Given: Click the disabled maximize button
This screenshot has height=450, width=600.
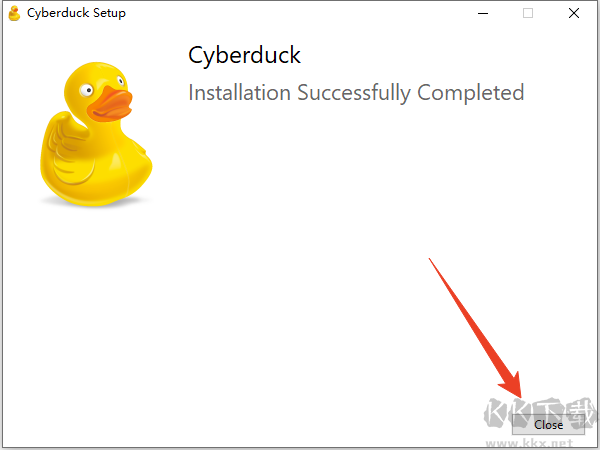Looking at the screenshot, I should [x=528, y=14].
